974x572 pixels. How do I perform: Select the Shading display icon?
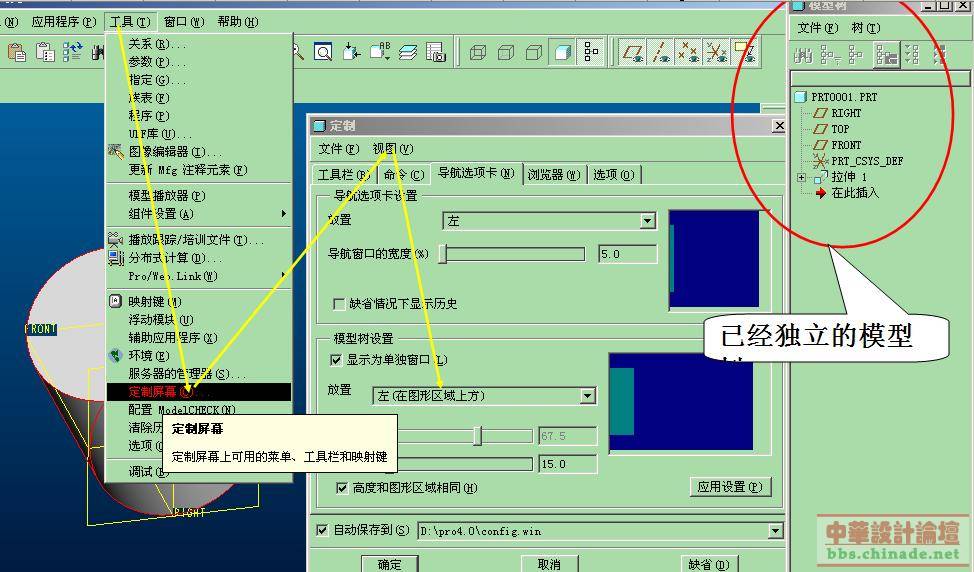[x=563, y=53]
